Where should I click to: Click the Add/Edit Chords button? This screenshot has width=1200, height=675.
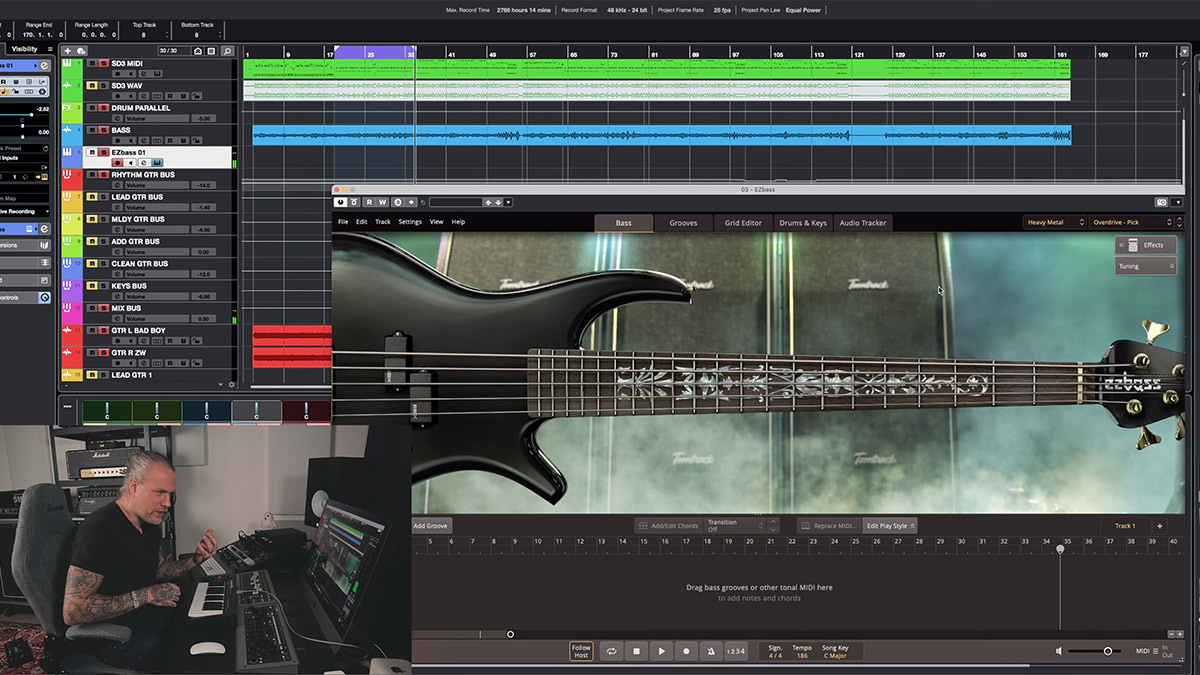(x=669, y=525)
